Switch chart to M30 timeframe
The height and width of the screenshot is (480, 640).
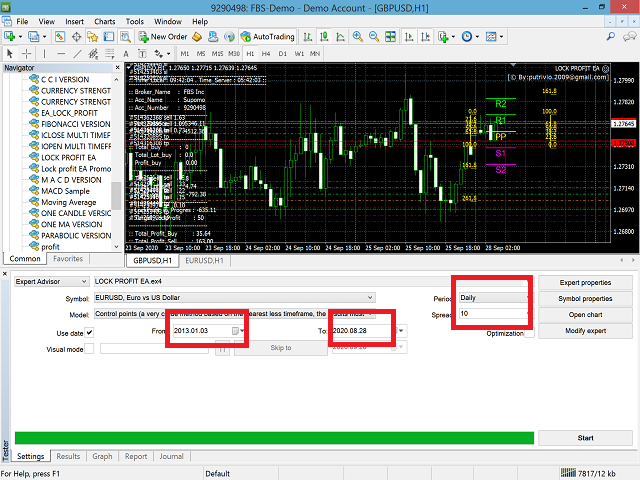pos(234,53)
